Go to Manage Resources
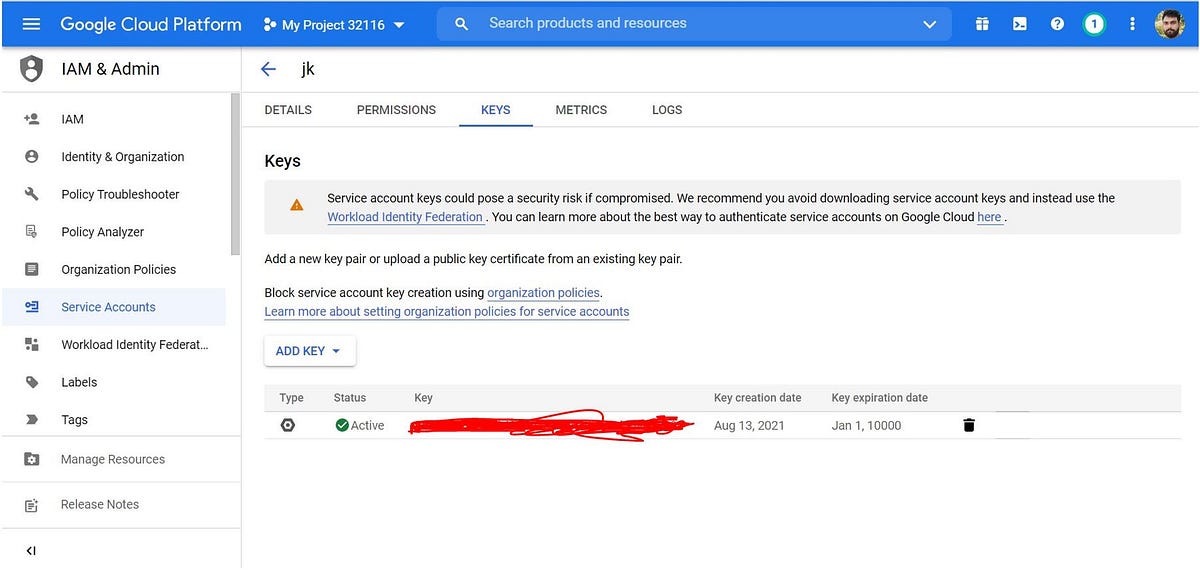This screenshot has height=577, width=1200. [113, 459]
